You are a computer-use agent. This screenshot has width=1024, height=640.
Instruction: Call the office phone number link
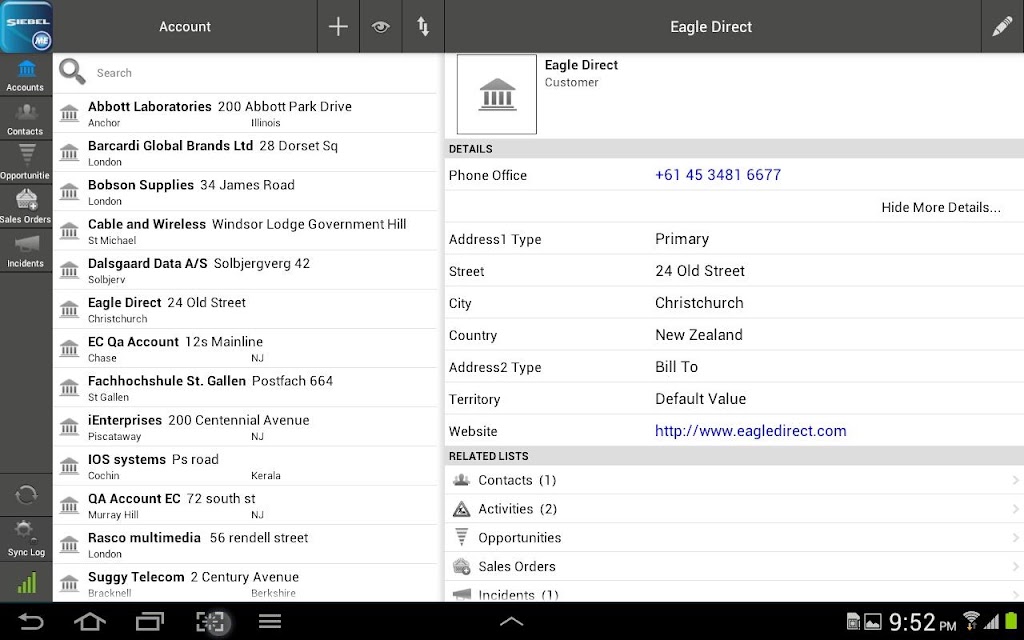click(718, 175)
